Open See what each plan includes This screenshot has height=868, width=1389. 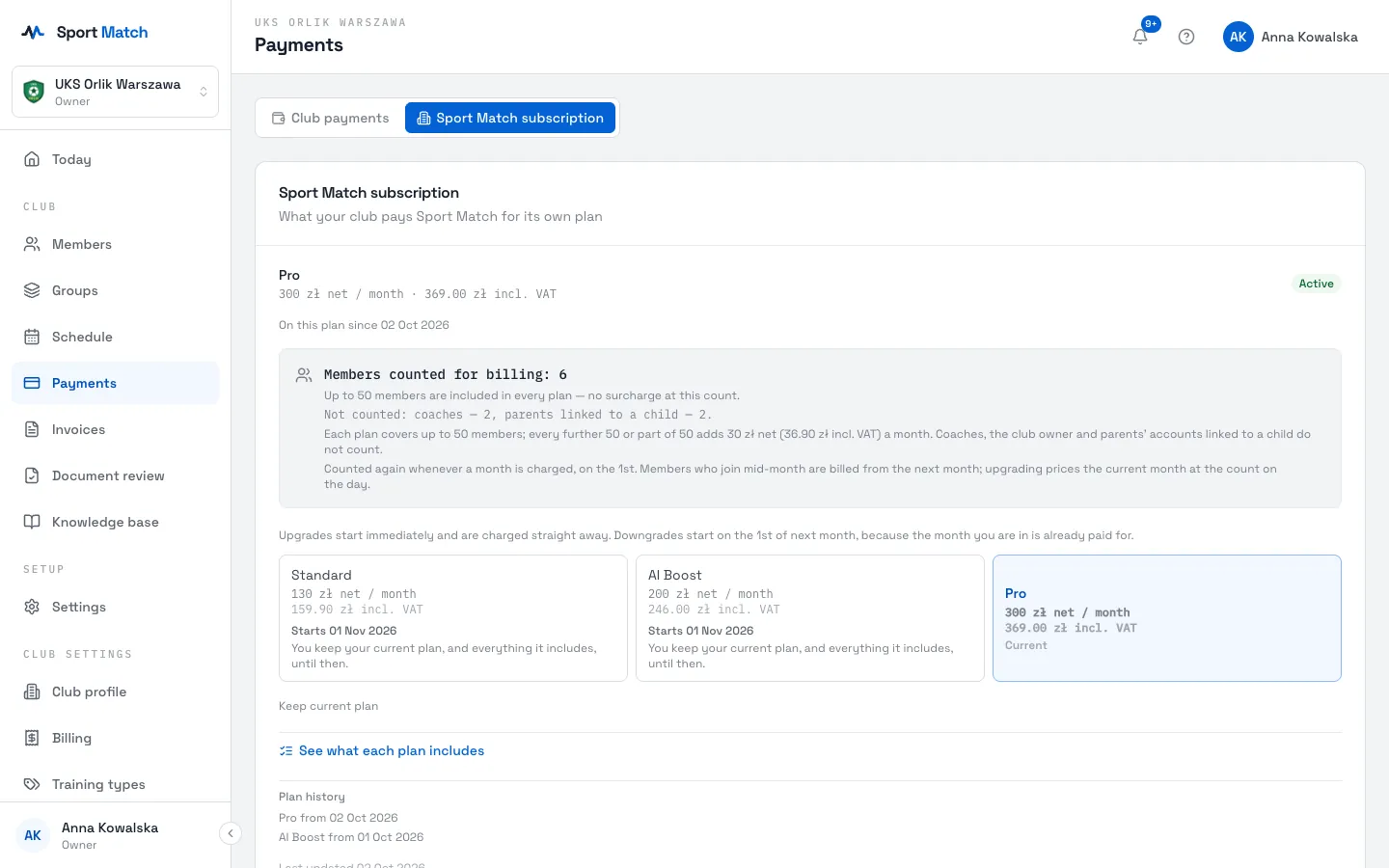[x=382, y=750]
